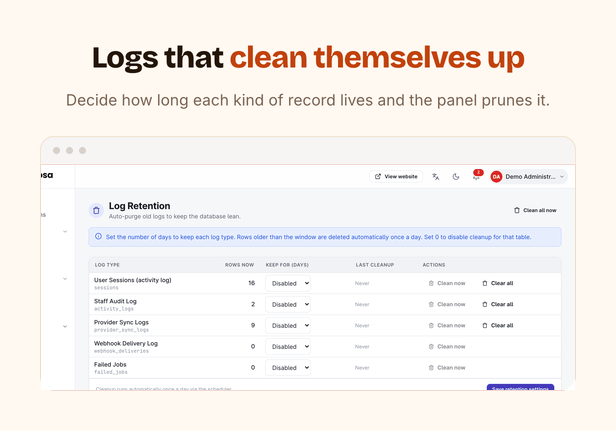Screen dimensions: 616x431
Task: Click the LAST CLEANUP column header
Action: 375,265
